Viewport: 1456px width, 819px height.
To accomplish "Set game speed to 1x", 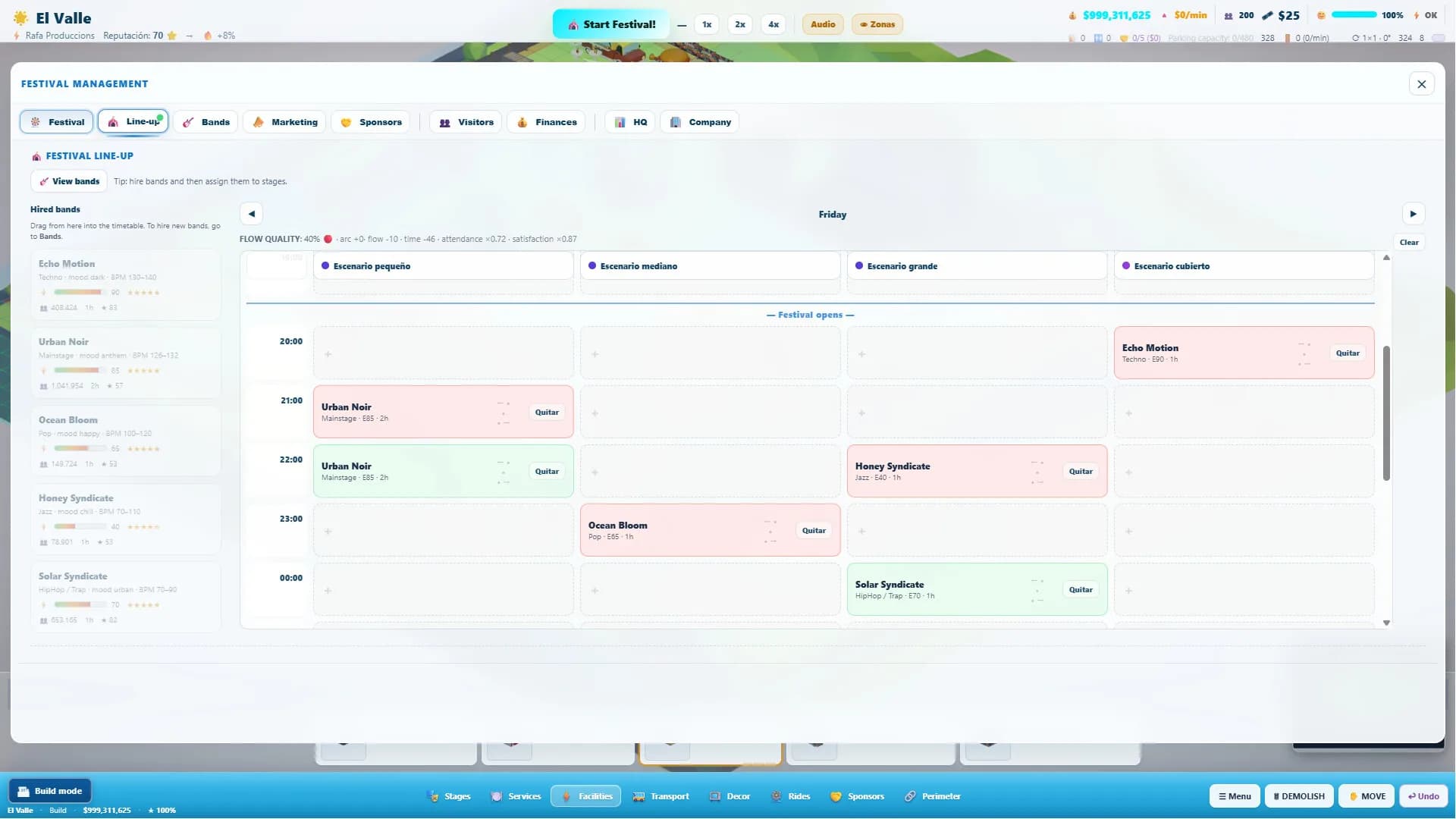I will [x=707, y=24].
